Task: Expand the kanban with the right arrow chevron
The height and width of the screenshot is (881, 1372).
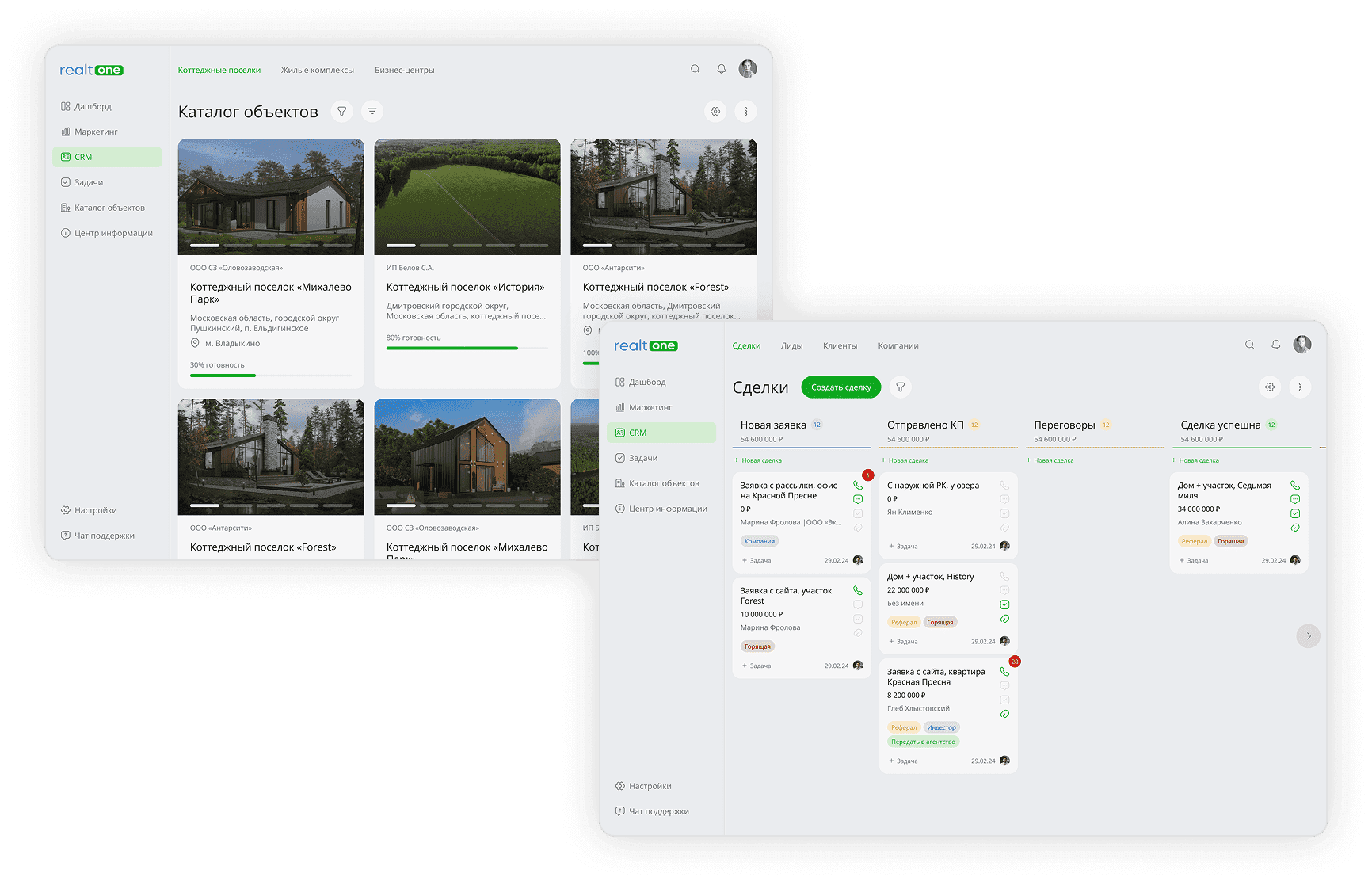Action: 1308,636
